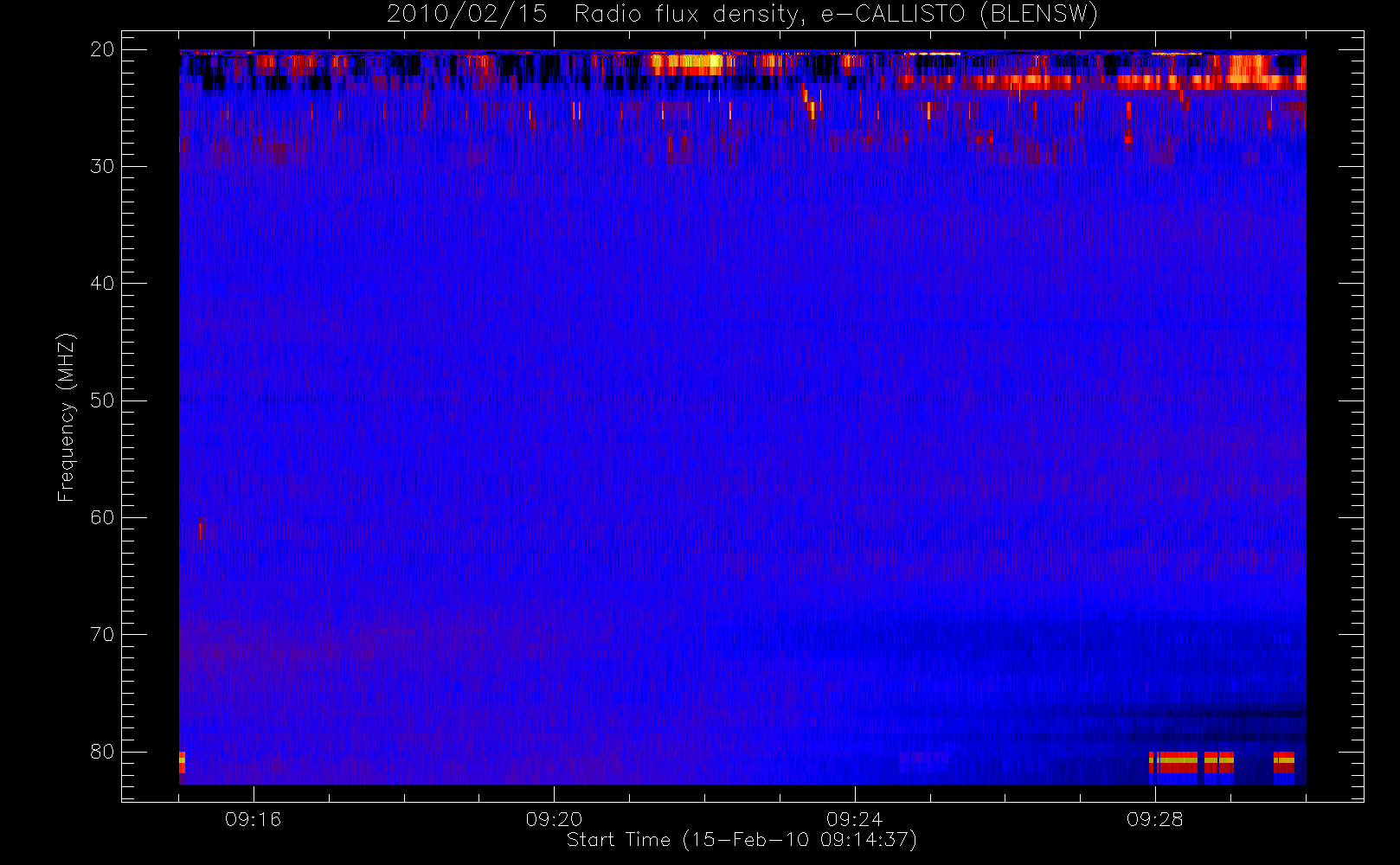Viewport: 1400px width, 865px height.
Task: Click the 'Frequency (MHZ)' axis label
Action: coord(67,417)
